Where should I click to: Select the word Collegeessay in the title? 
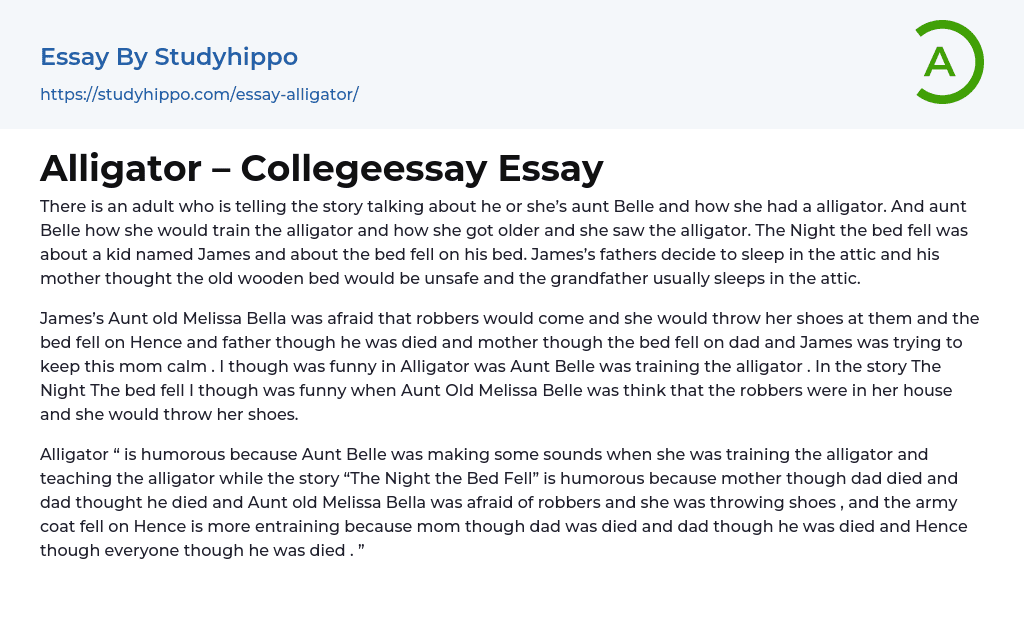click(363, 169)
